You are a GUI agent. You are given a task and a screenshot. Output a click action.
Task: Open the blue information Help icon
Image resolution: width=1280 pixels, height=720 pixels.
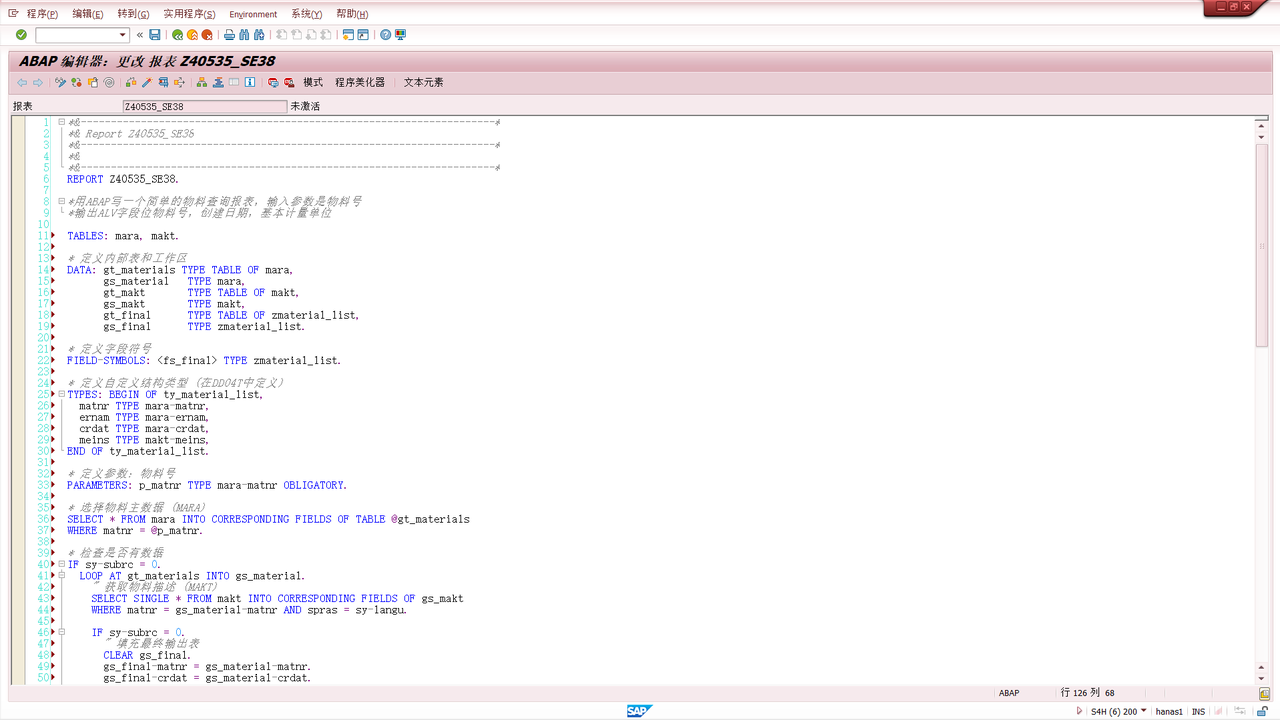pyautogui.click(x=250, y=83)
